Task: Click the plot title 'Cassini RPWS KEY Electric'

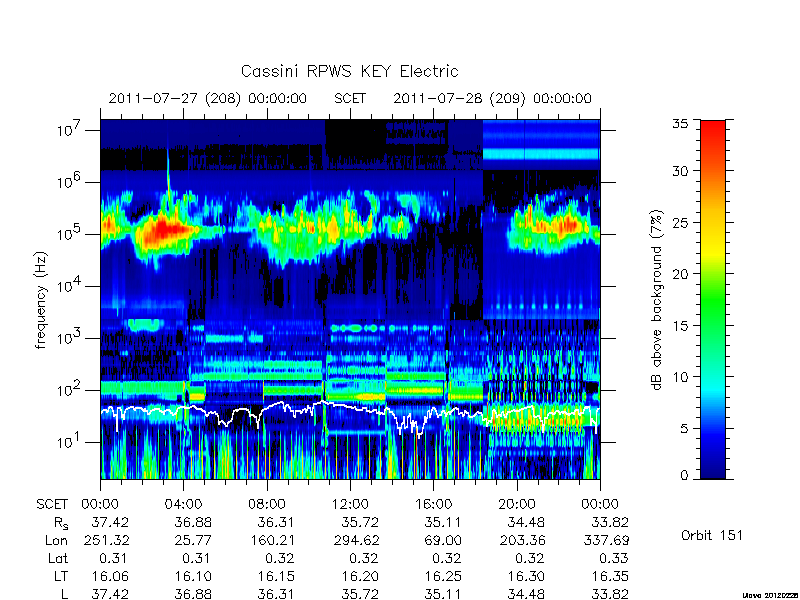Action: tap(349, 71)
